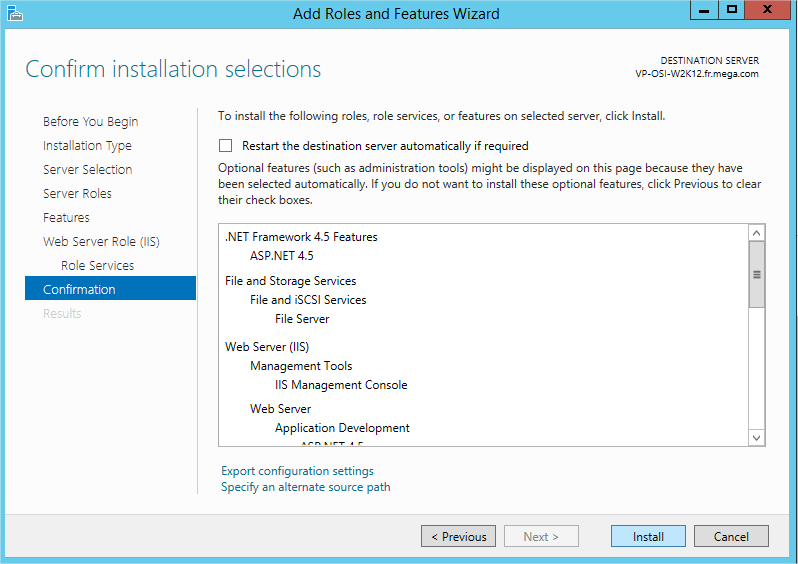Click Export configuration settings link
The height and width of the screenshot is (564, 798).
297,471
